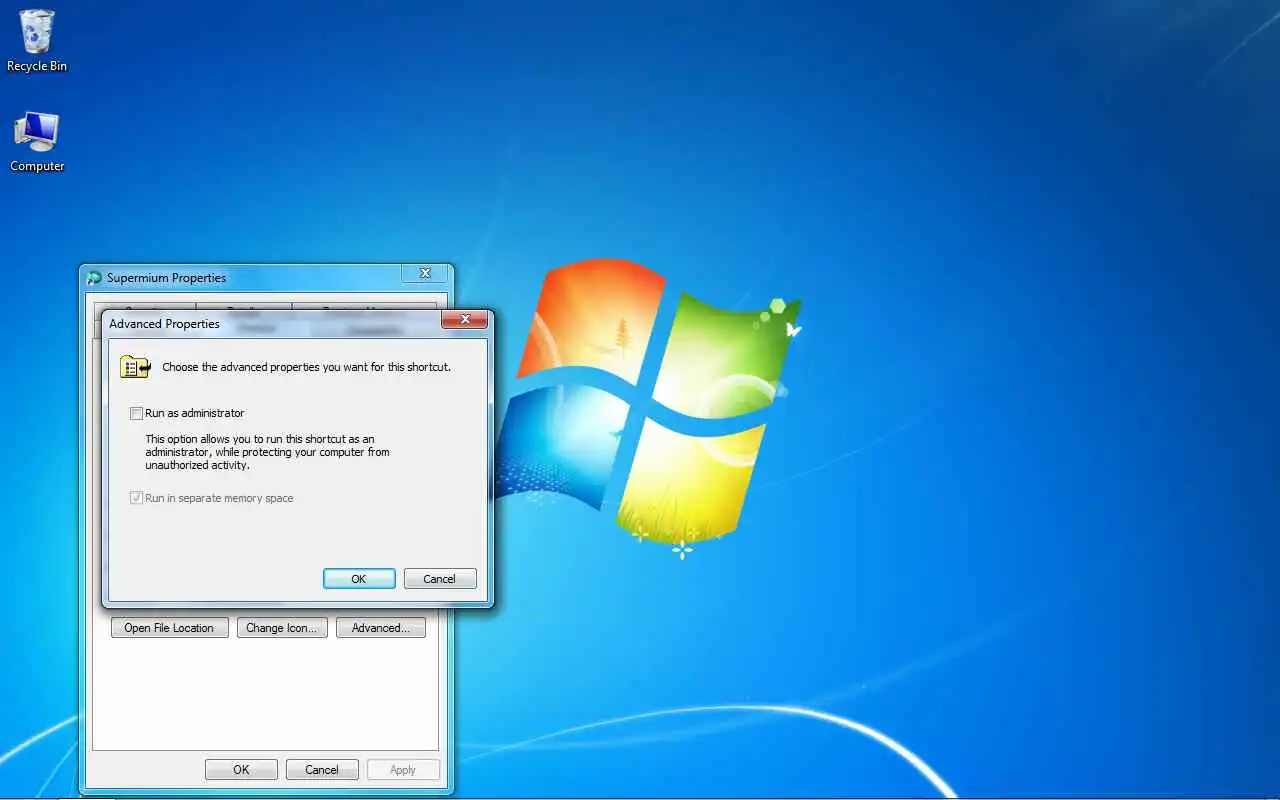Select the Computer desktop icon
The height and width of the screenshot is (800, 1280).
pos(37,141)
